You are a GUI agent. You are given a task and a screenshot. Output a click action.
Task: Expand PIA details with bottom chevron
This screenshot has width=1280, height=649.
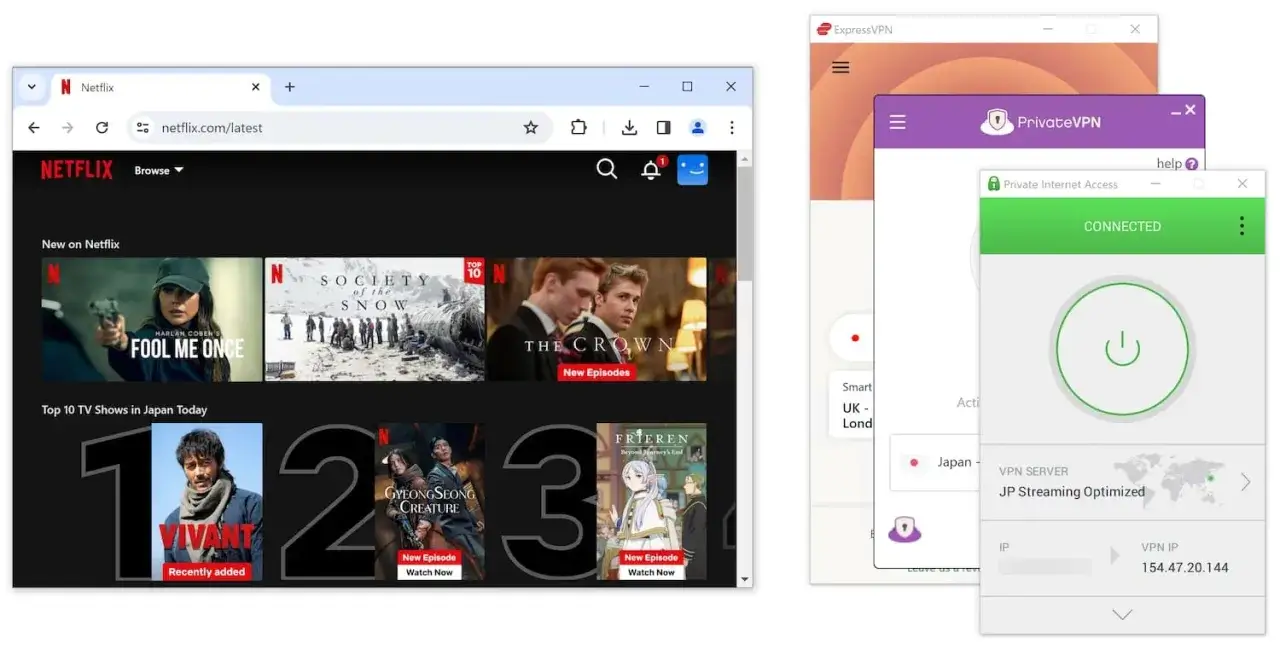[x=1122, y=614]
